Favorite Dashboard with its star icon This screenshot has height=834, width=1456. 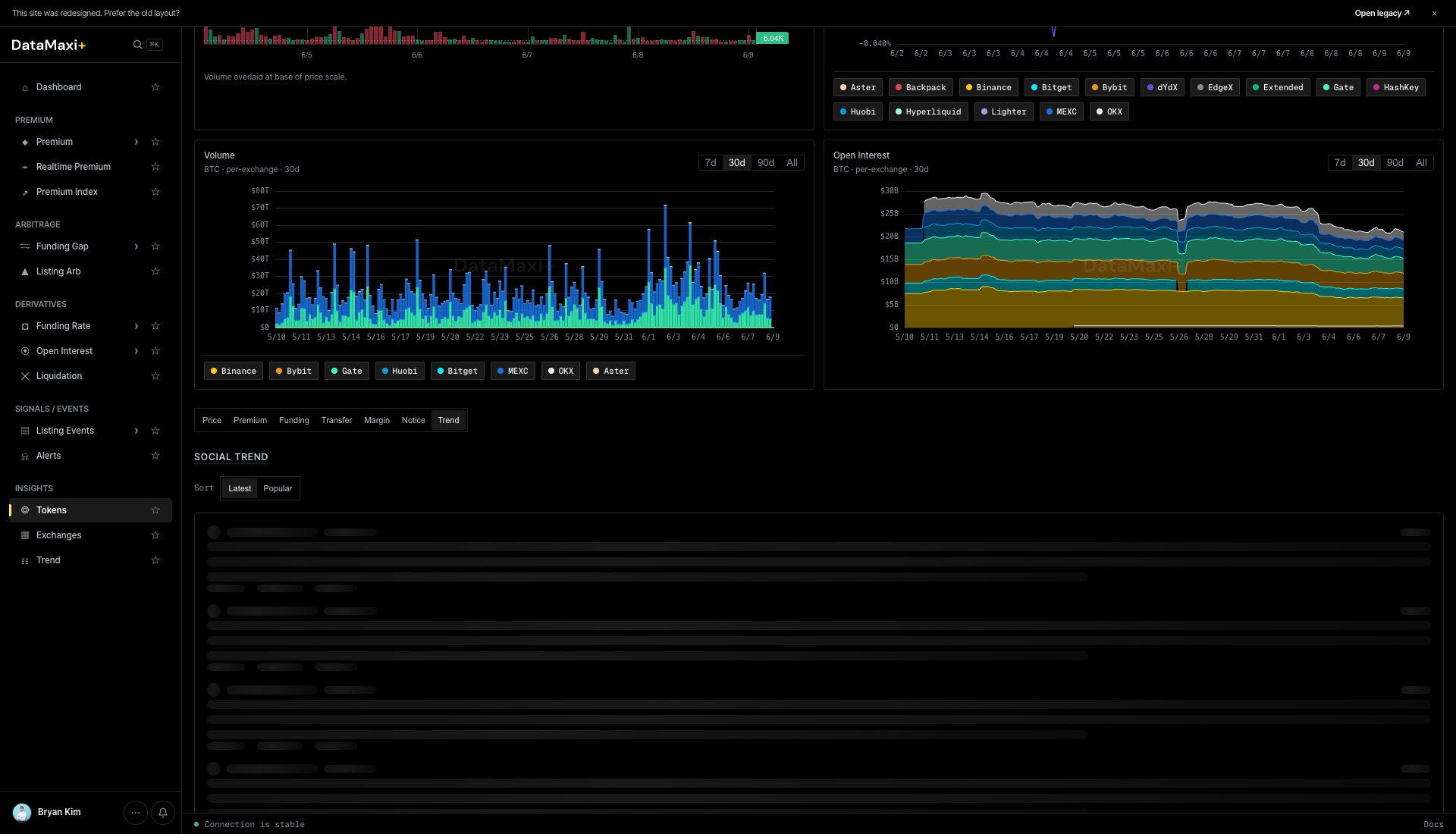155,87
